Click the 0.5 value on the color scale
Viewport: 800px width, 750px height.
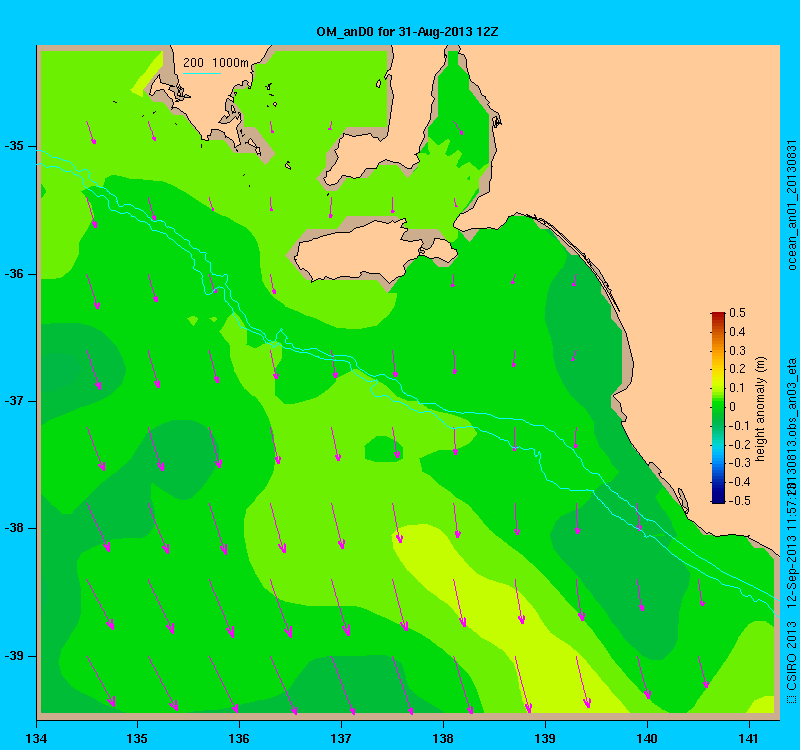coord(737,313)
